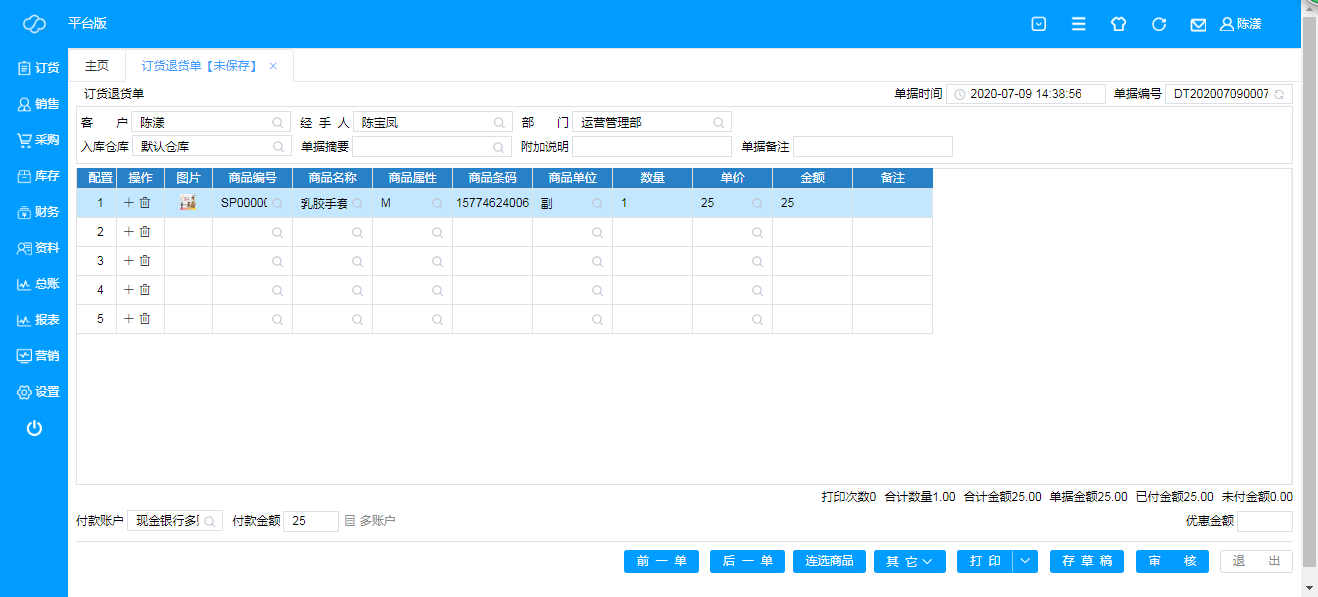Screen dimensions: 1318x597
Task: Click the 前一单 button
Action: [x=661, y=561]
